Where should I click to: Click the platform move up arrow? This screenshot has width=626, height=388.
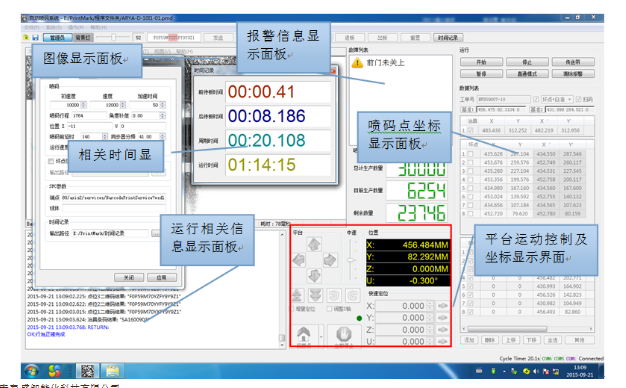[314, 244]
